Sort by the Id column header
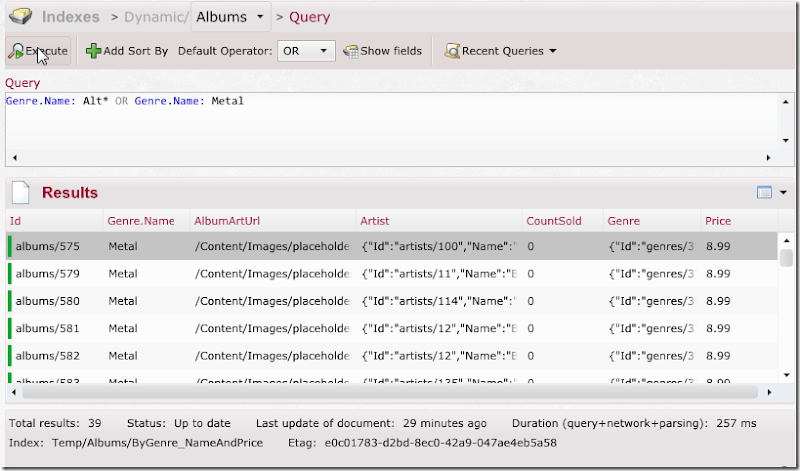Screen dimensions: 800x471 point(16,221)
